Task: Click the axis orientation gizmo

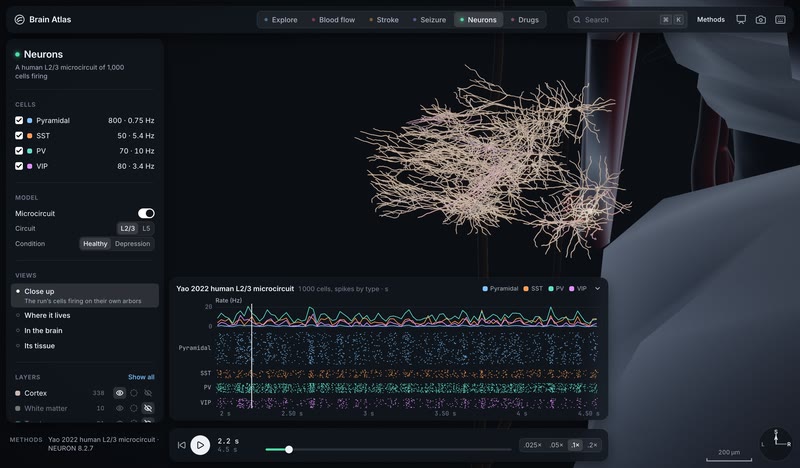Action: click(776, 443)
